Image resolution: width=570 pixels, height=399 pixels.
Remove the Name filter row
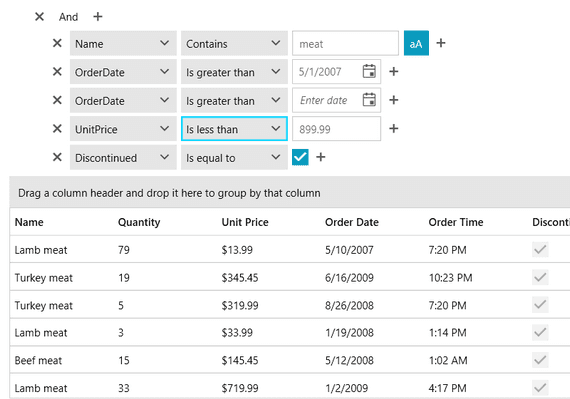click(57, 43)
